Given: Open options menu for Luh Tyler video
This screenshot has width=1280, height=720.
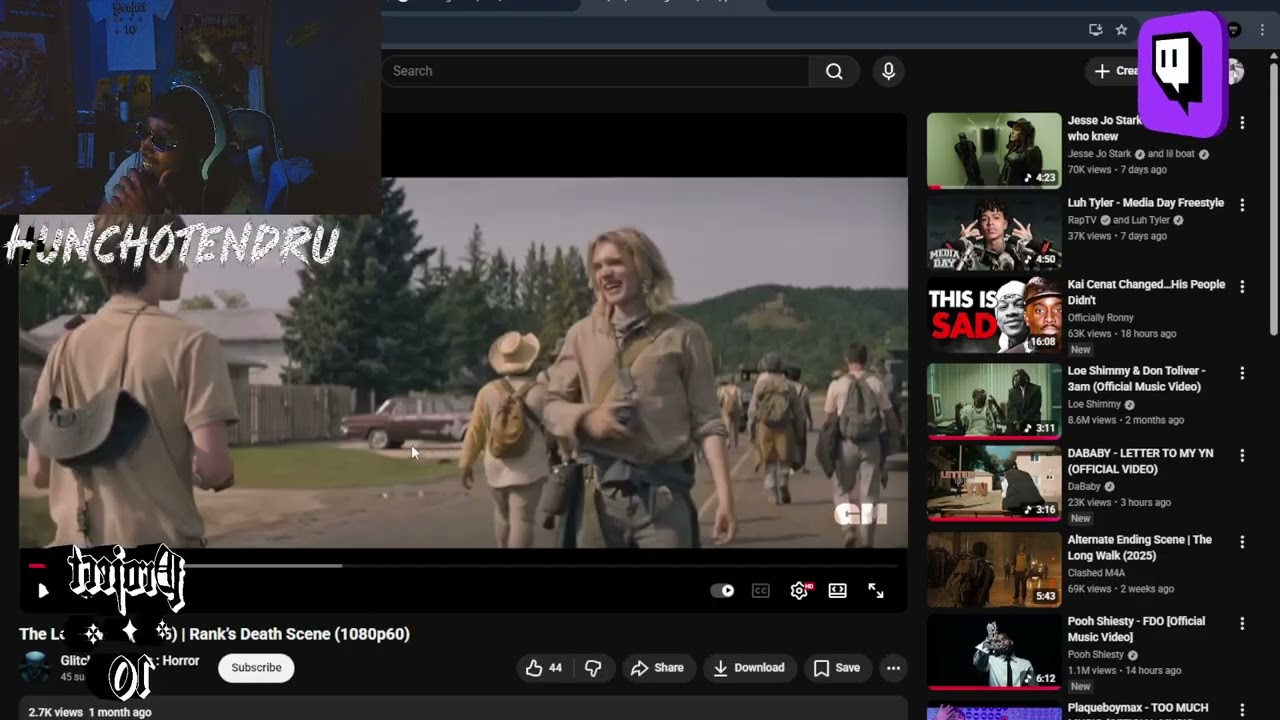Looking at the screenshot, I should click(x=1242, y=204).
